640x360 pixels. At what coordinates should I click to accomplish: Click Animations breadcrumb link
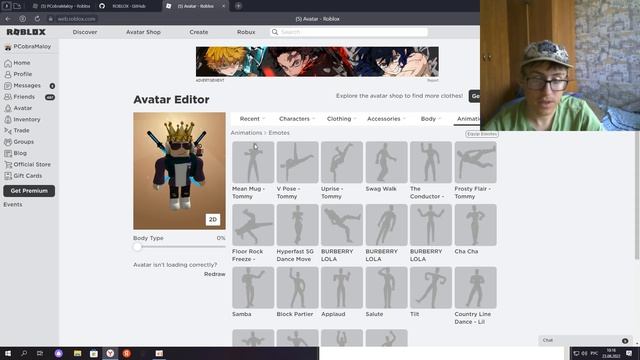click(x=246, y=133)
